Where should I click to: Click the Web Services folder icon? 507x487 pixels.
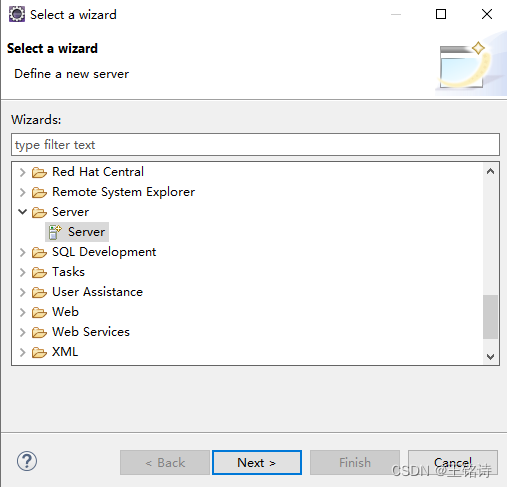point(39,332)
